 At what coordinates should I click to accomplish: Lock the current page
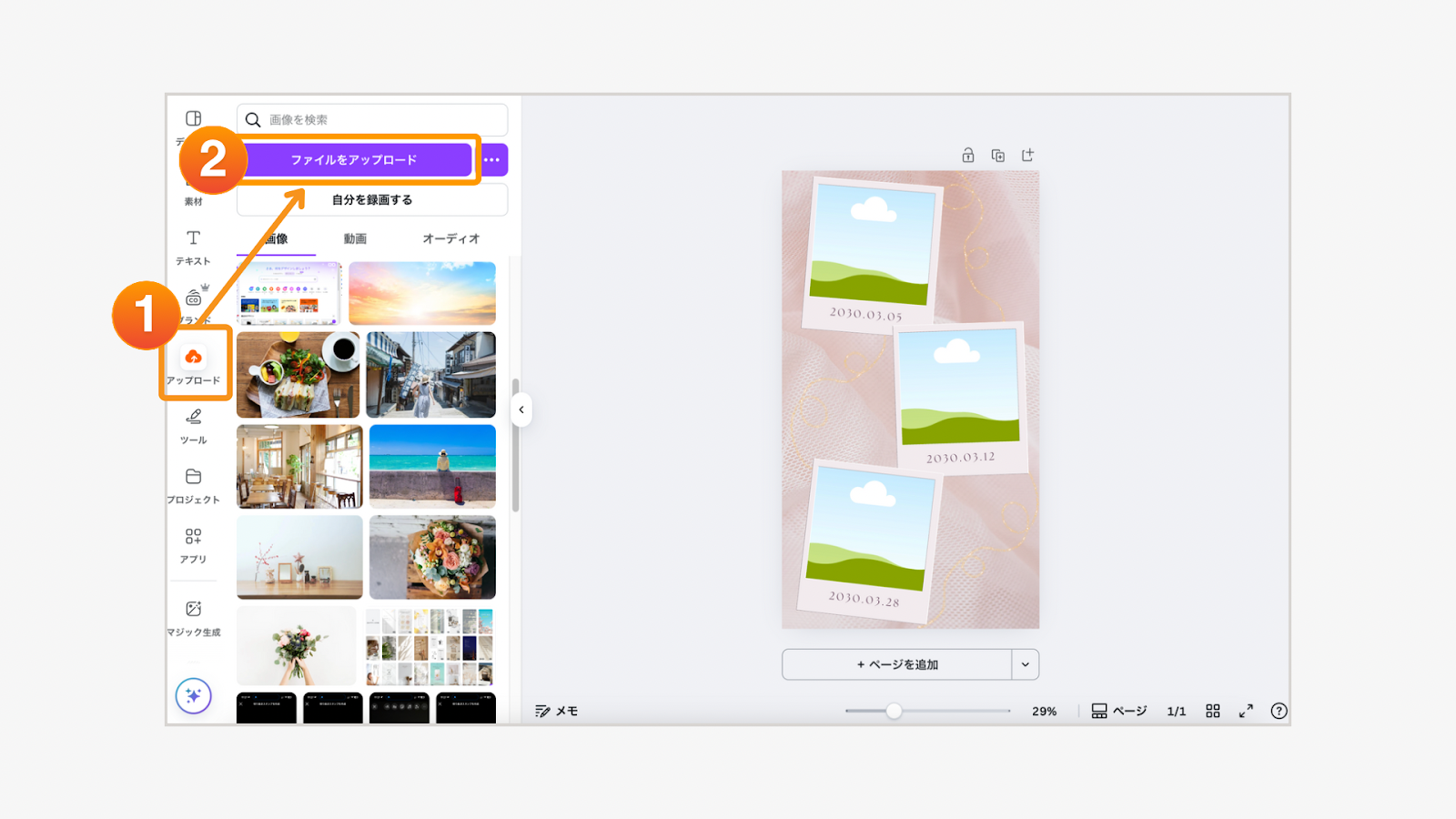pyautogui.click(x=966, y=155)
